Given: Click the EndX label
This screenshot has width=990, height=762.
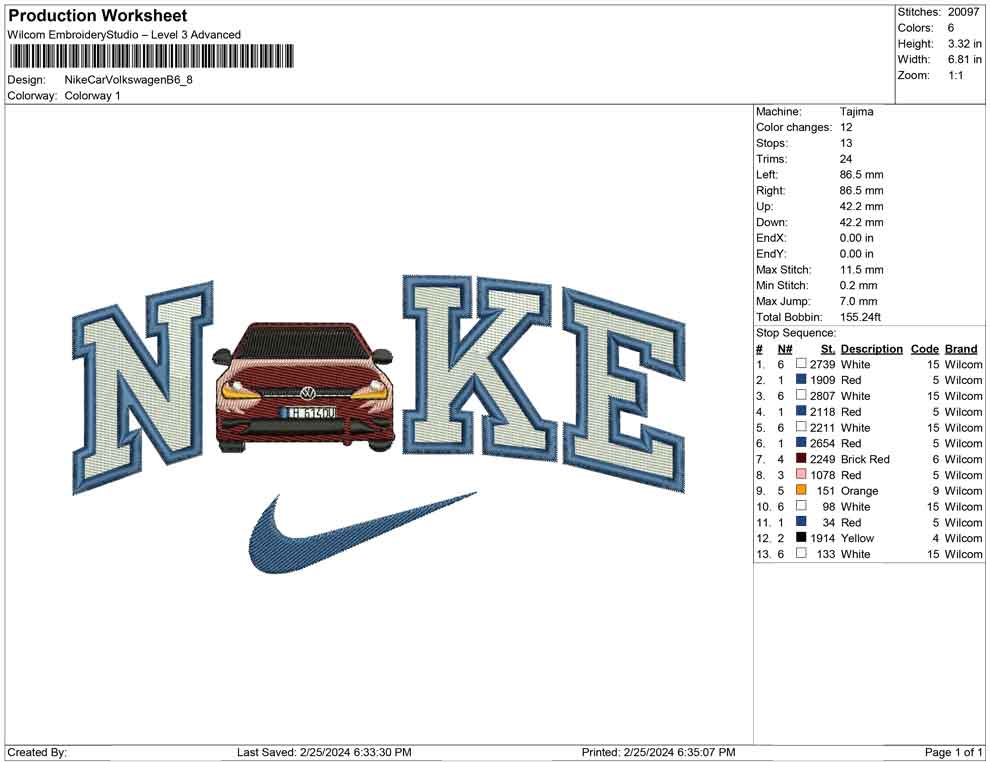Looking at the screenshot, I should [x=771, y=238].
